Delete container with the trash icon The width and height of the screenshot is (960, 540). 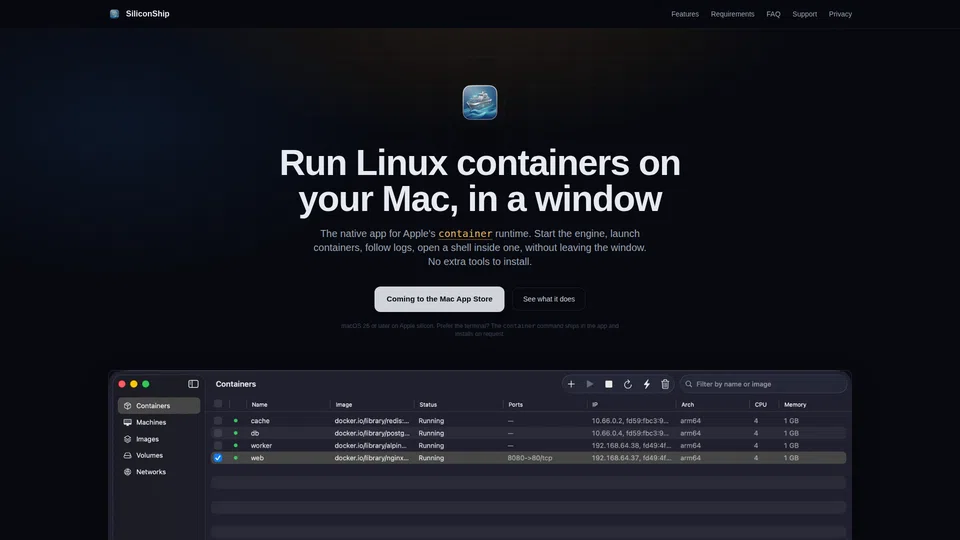(x=665, y=384)
